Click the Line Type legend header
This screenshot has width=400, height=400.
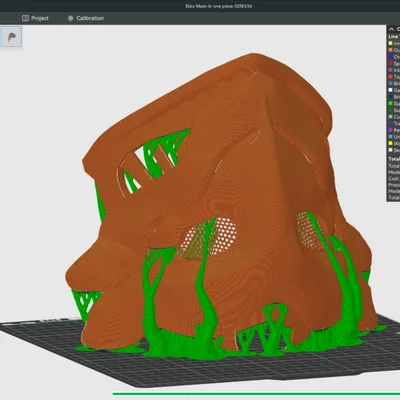394,36
